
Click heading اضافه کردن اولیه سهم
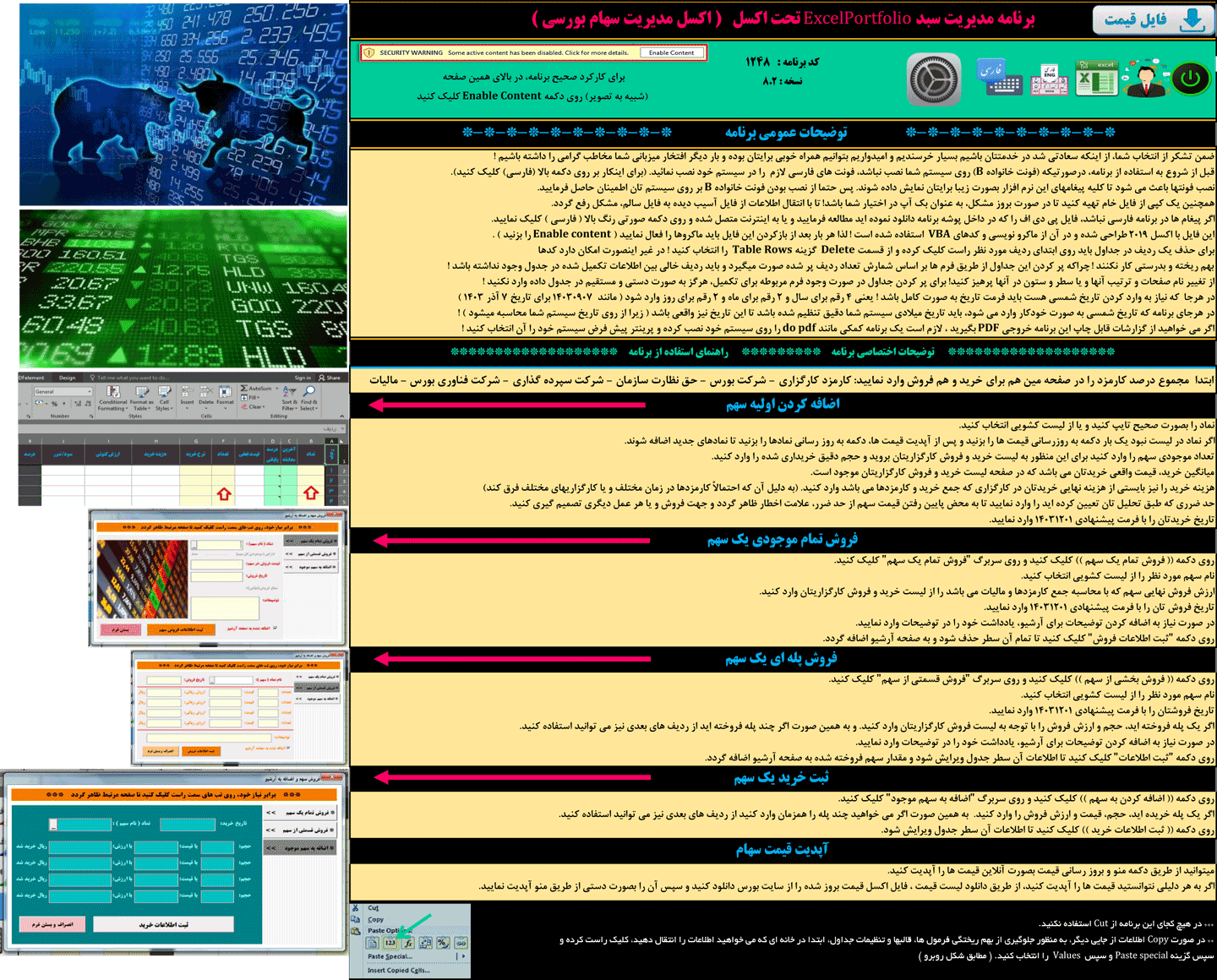[783, 404]
